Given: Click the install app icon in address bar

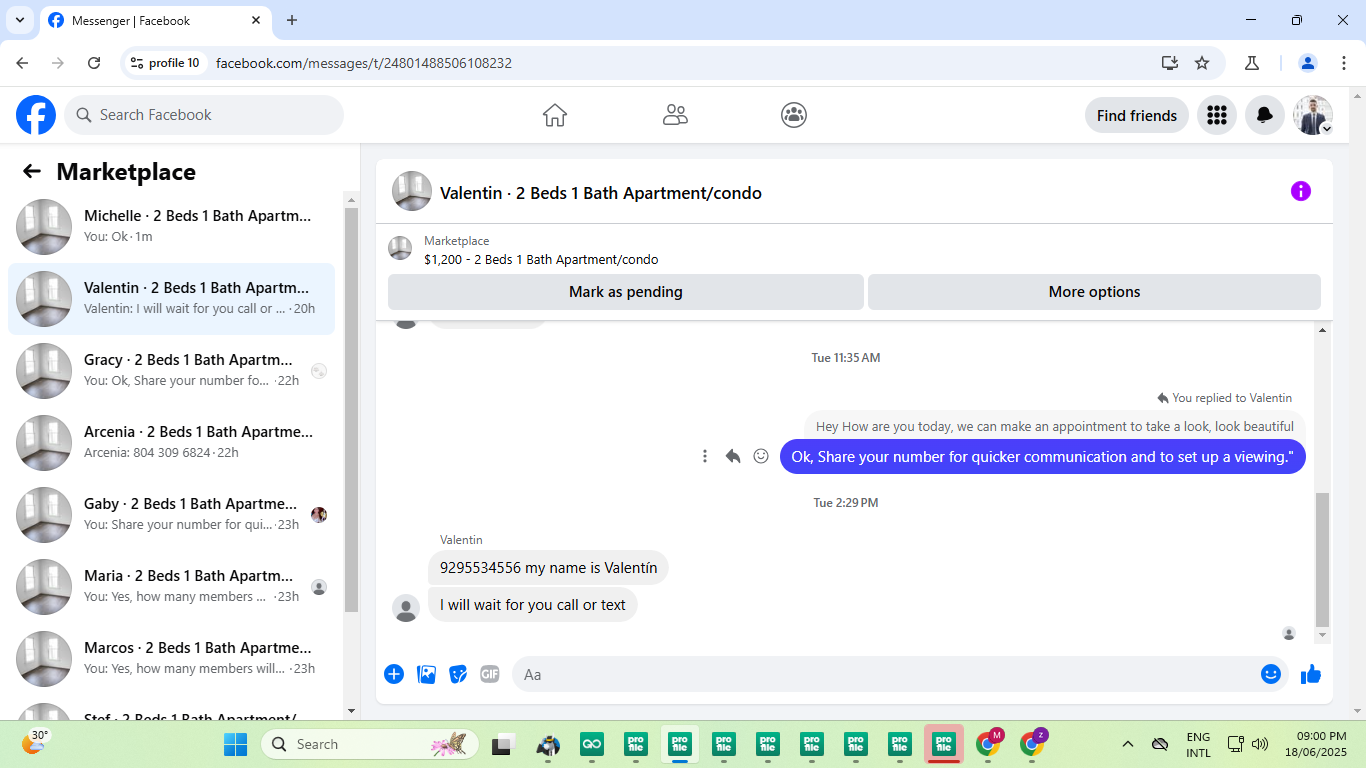Looking at the screenshot, I should (x=1170, y=63).
